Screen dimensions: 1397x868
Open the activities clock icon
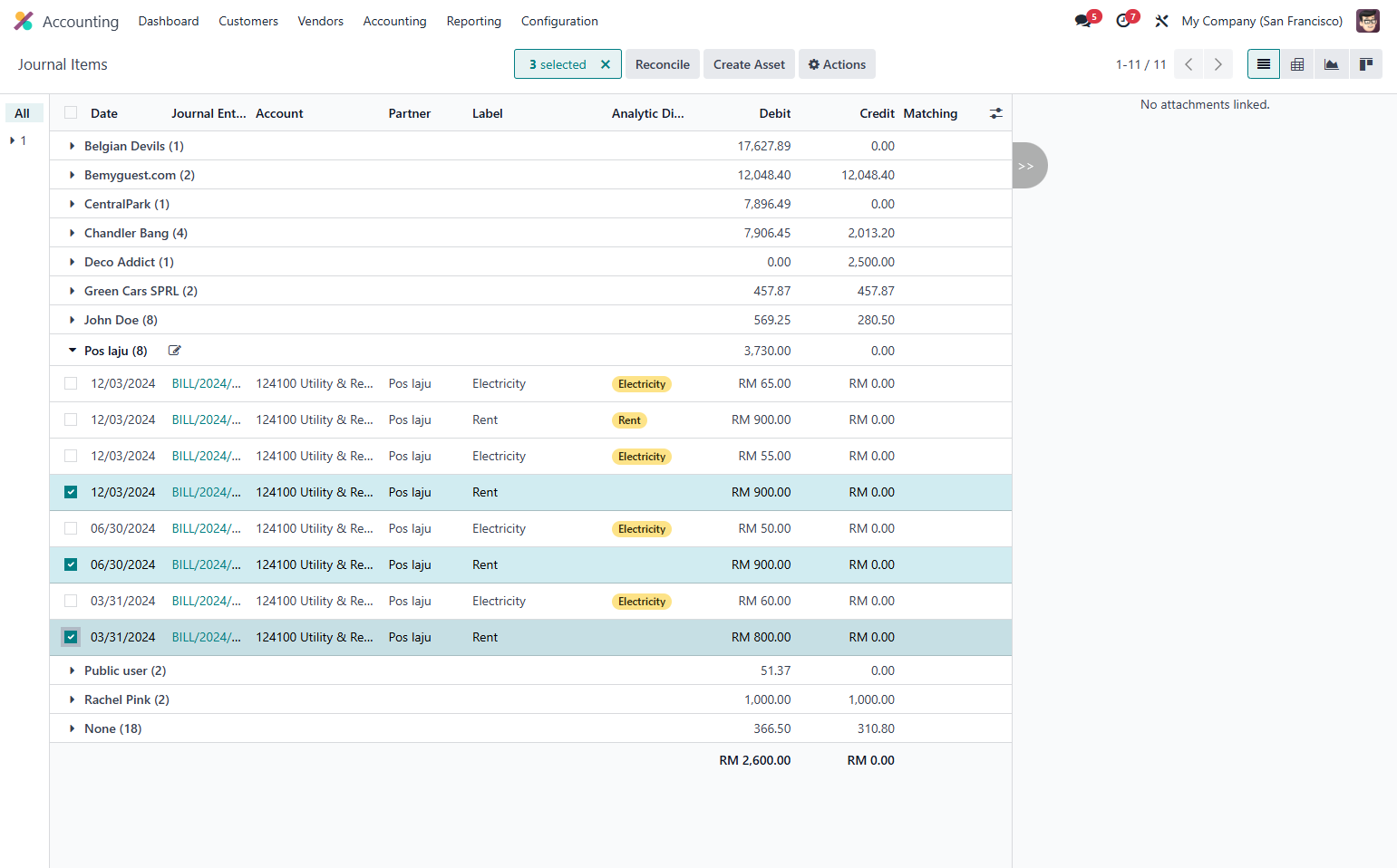pos(1124,21)
